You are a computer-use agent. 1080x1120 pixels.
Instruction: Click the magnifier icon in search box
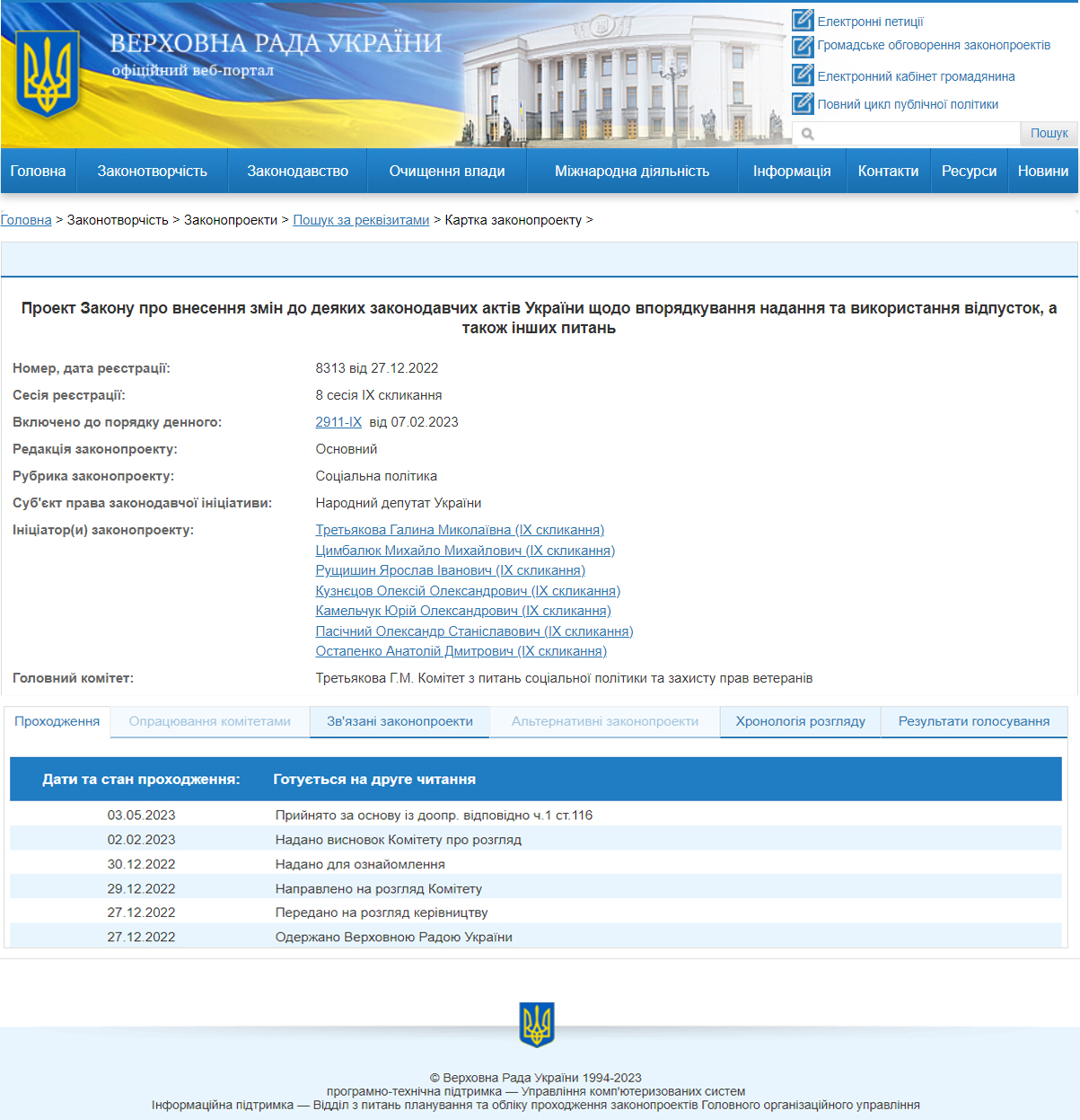[x=808, y=134]
